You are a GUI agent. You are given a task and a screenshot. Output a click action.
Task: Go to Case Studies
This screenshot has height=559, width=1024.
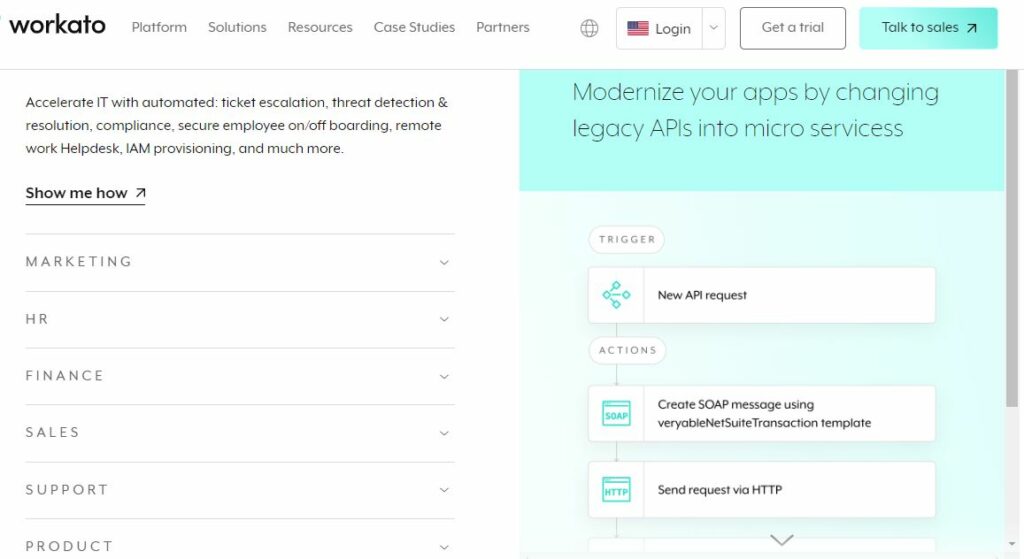pos(414,27)
